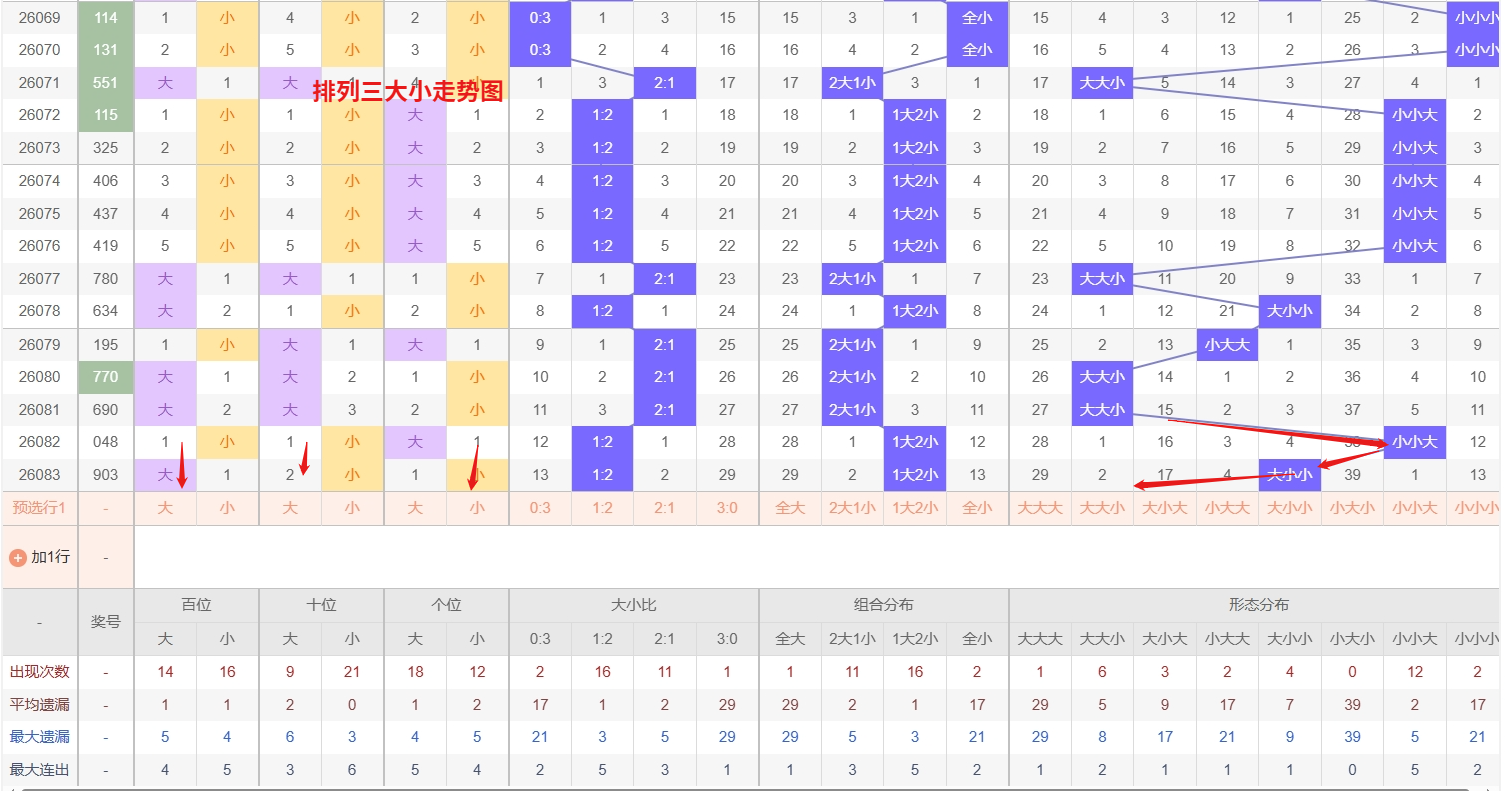
Task: Click the plus icon beside 加1行
Action: (17, 557)
